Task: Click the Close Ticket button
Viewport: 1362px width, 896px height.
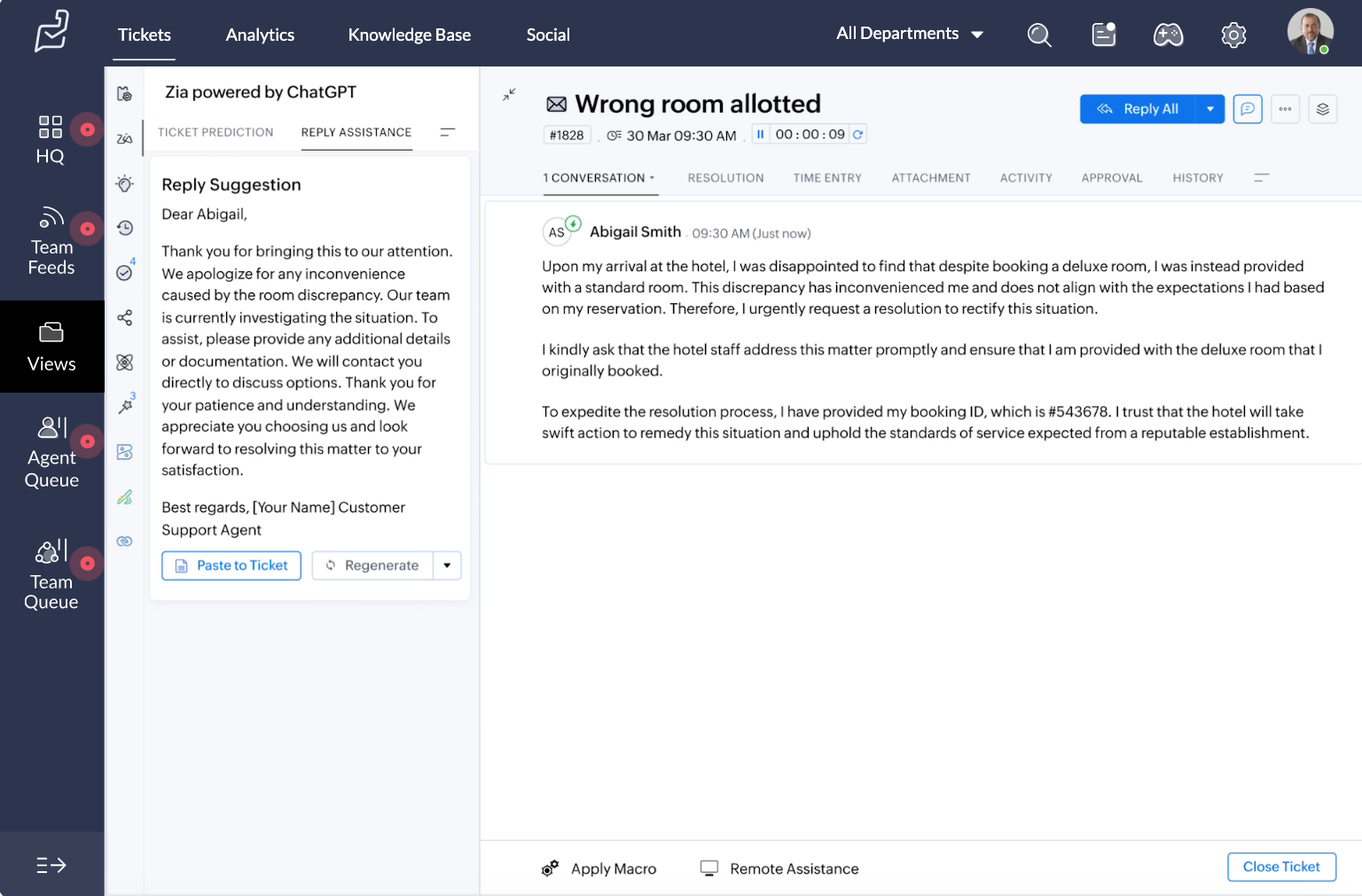Action: pos(1281,867)
